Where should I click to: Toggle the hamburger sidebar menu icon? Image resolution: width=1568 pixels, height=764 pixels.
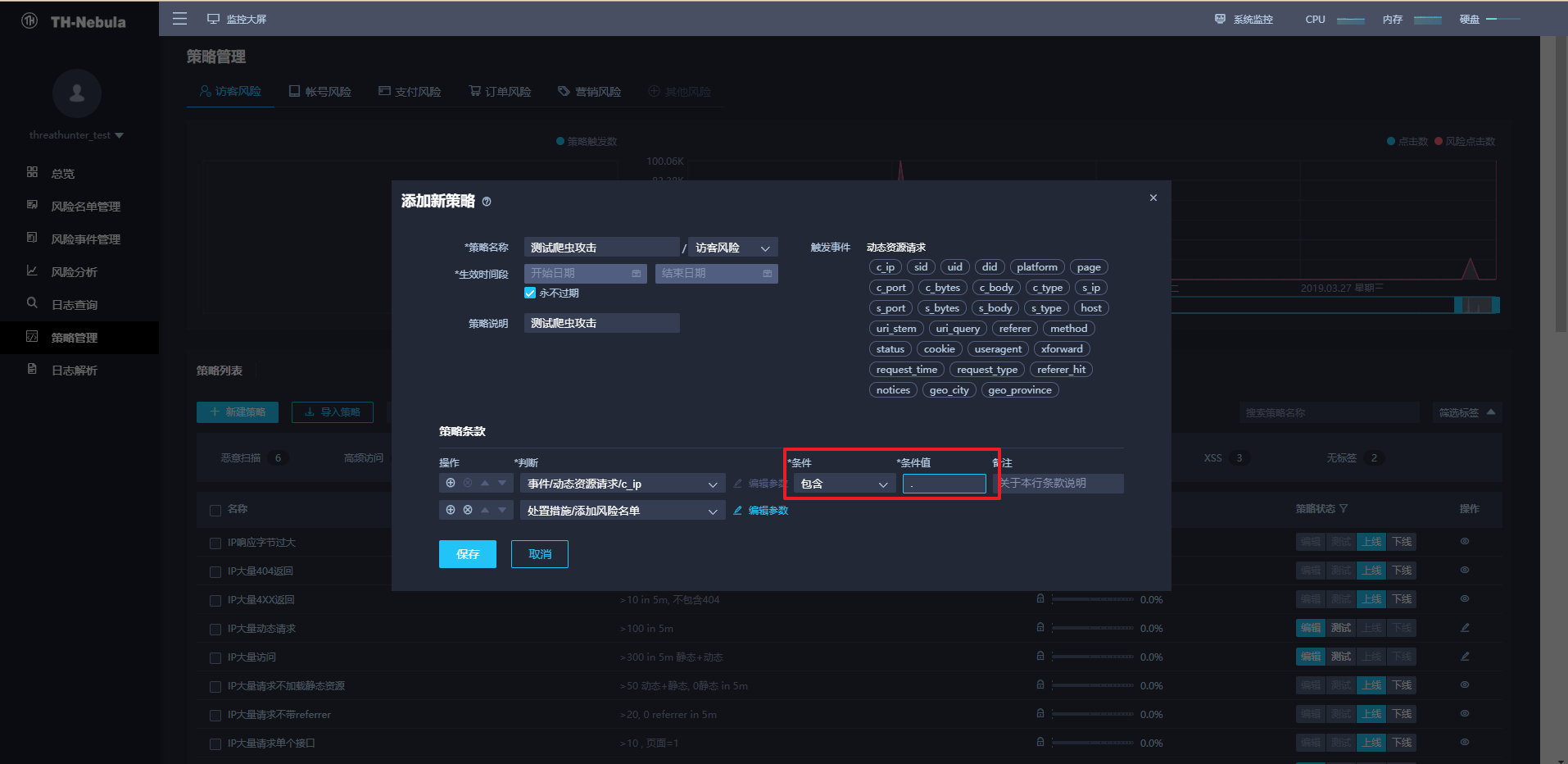[x=179, y=19]
